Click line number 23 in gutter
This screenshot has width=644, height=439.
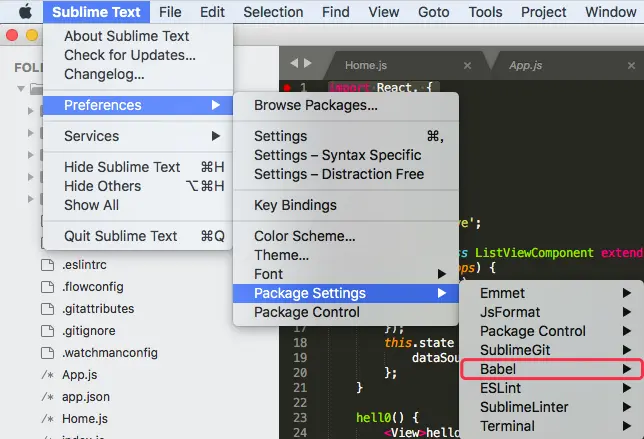[x=300, y=418]
